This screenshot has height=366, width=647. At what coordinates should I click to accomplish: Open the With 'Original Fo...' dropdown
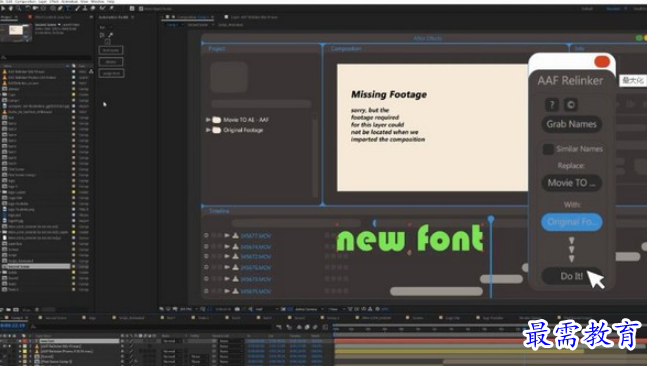click(x=571, y=222)
